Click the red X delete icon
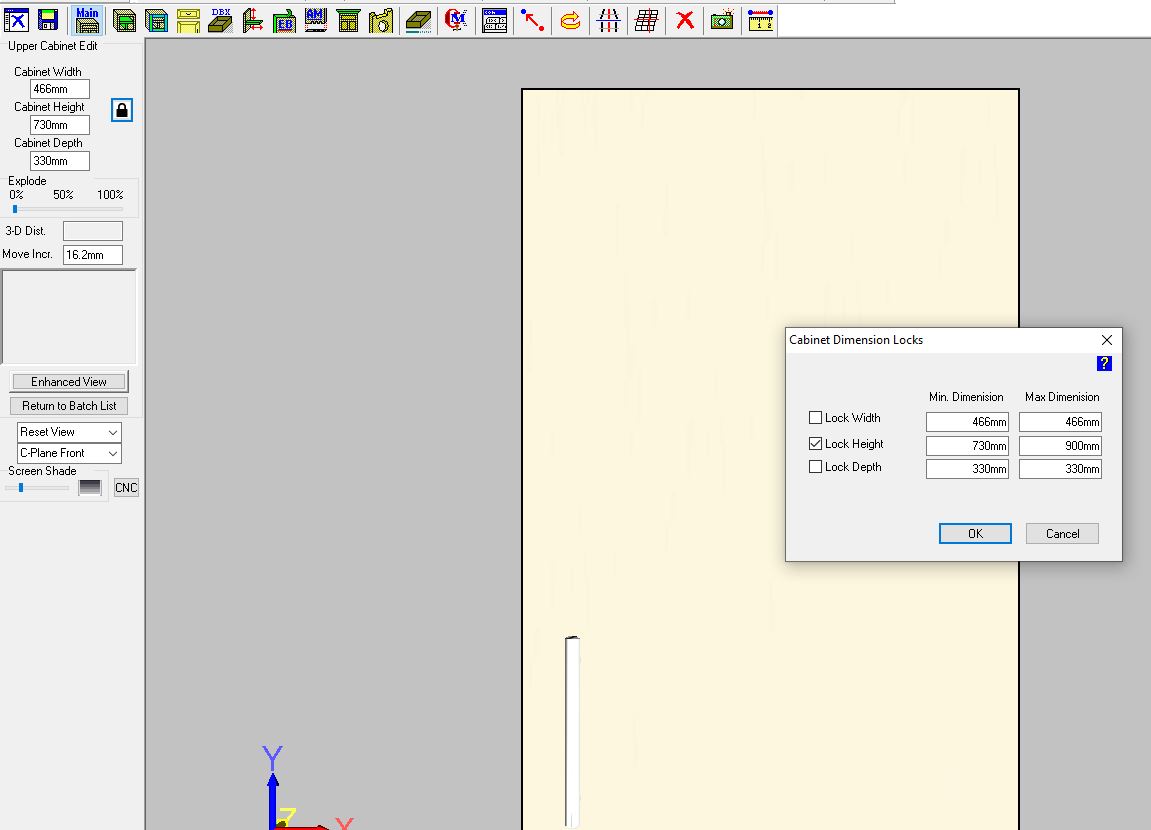The image size is (1151, 830). (685, 20)
